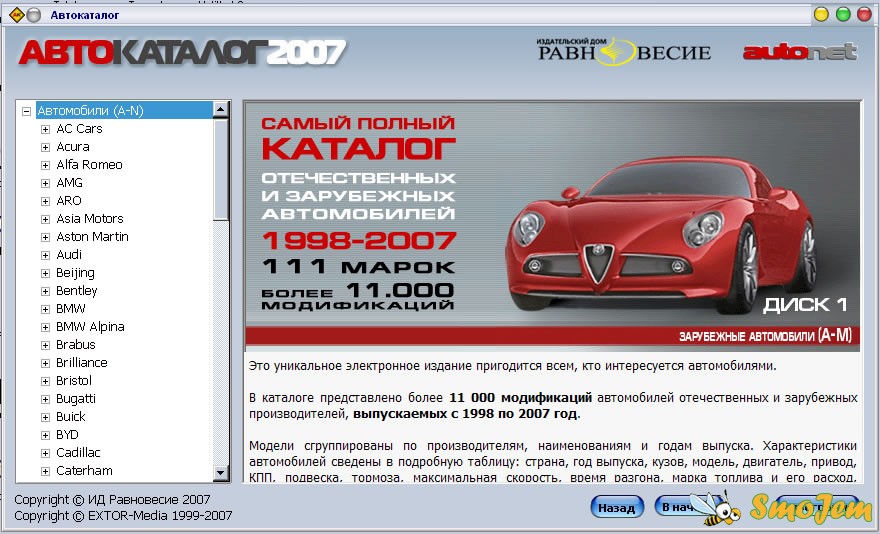
Task: Select Caterham in the brand list
Action: click(x=84, y=471)
